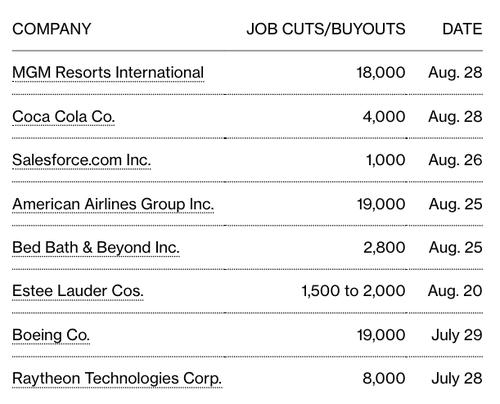This screenshot has height=404, width=500.
Task: Open the Coca Cola Co. link
Action: point(64,117)
